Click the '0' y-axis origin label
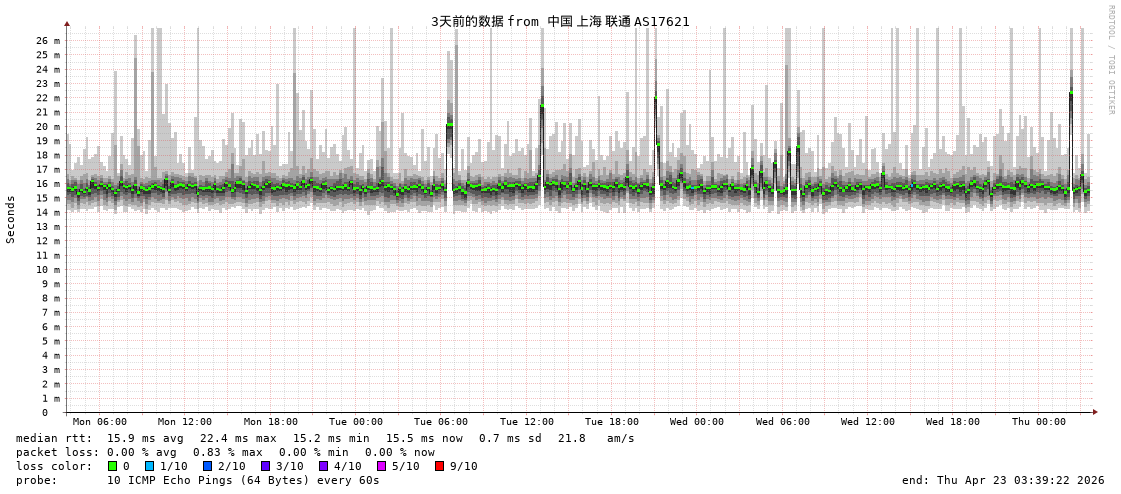1121x494 pixels. pos(44,413)
